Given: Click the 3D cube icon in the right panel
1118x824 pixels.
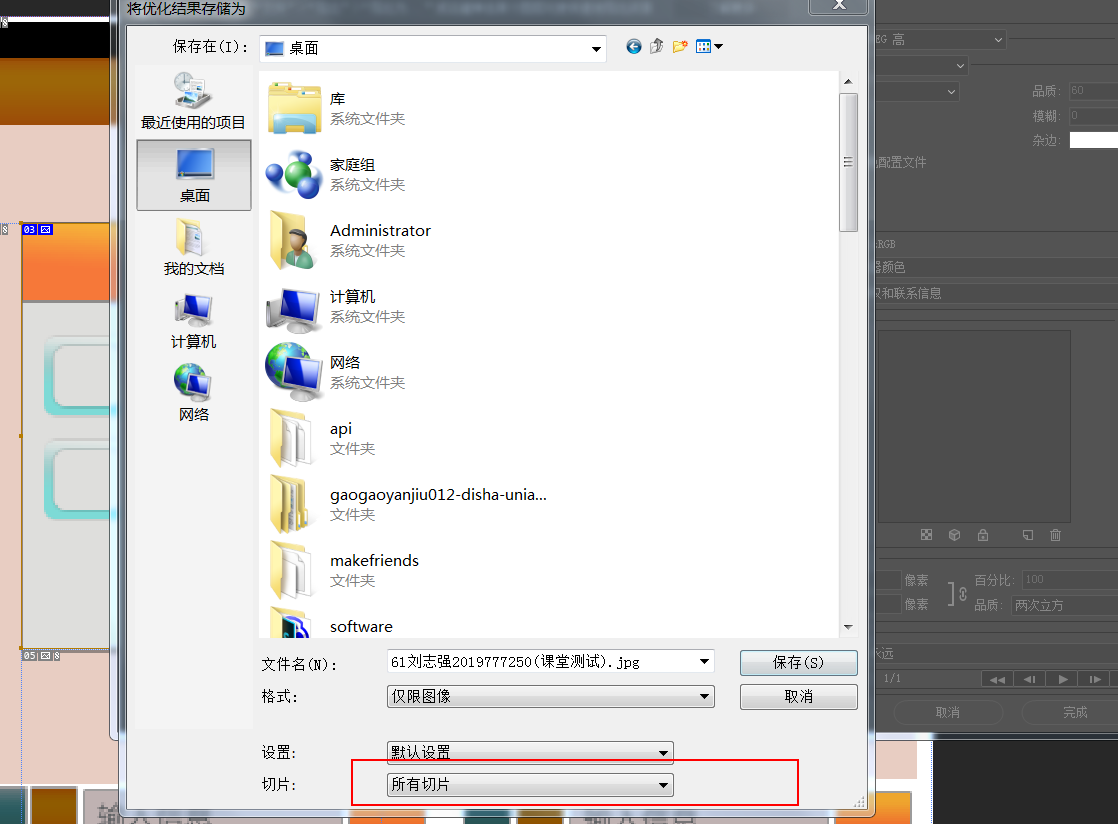Looking at the screenshot, I should [954, 535].
